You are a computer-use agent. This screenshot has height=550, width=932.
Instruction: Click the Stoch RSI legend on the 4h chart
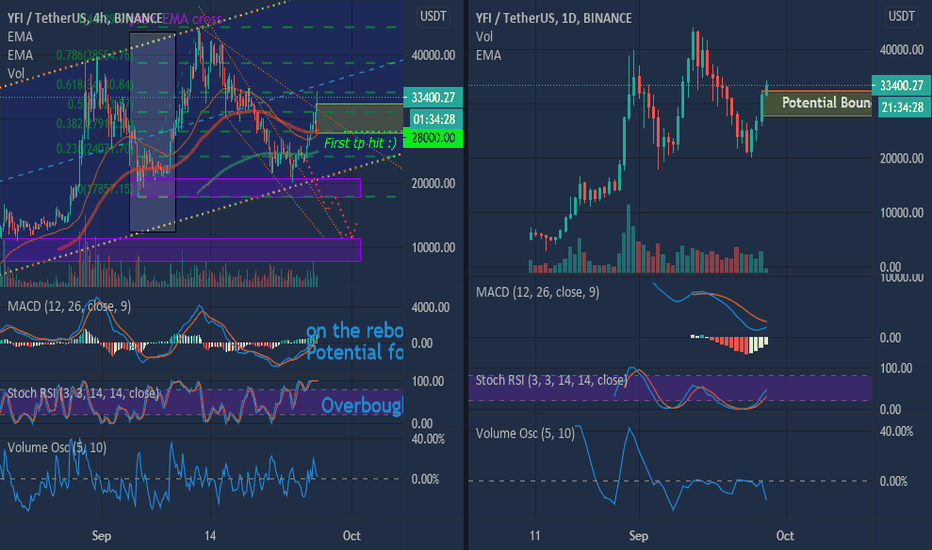[x=83, y=394]
